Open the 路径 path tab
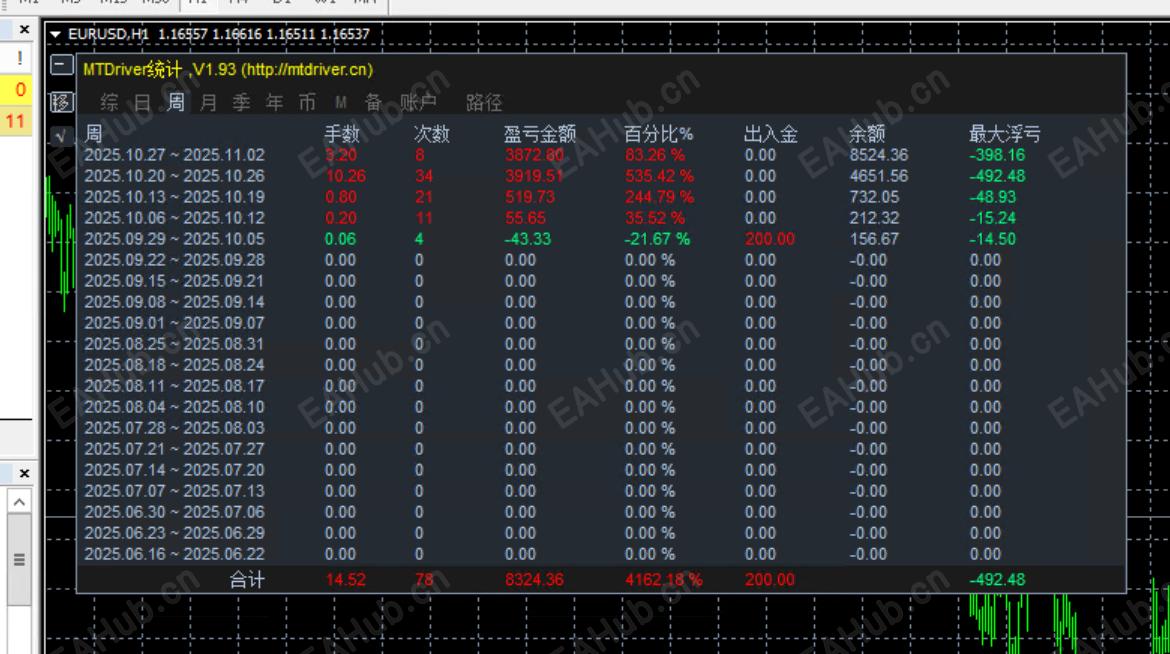Screen dimensions: 1170x654 coord(484,102)
